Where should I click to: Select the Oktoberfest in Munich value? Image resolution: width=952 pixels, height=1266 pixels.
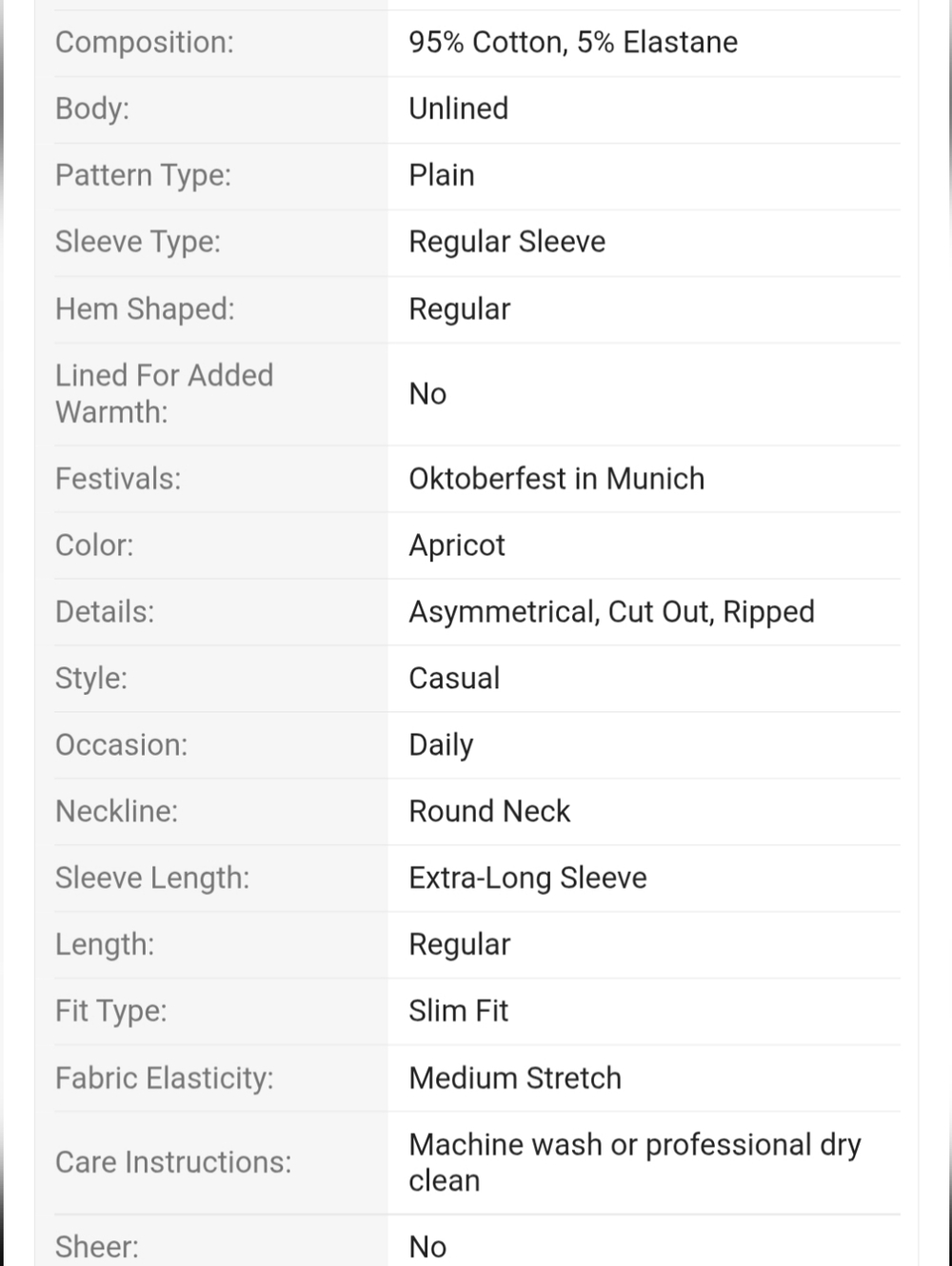click(x=557, y=478)
